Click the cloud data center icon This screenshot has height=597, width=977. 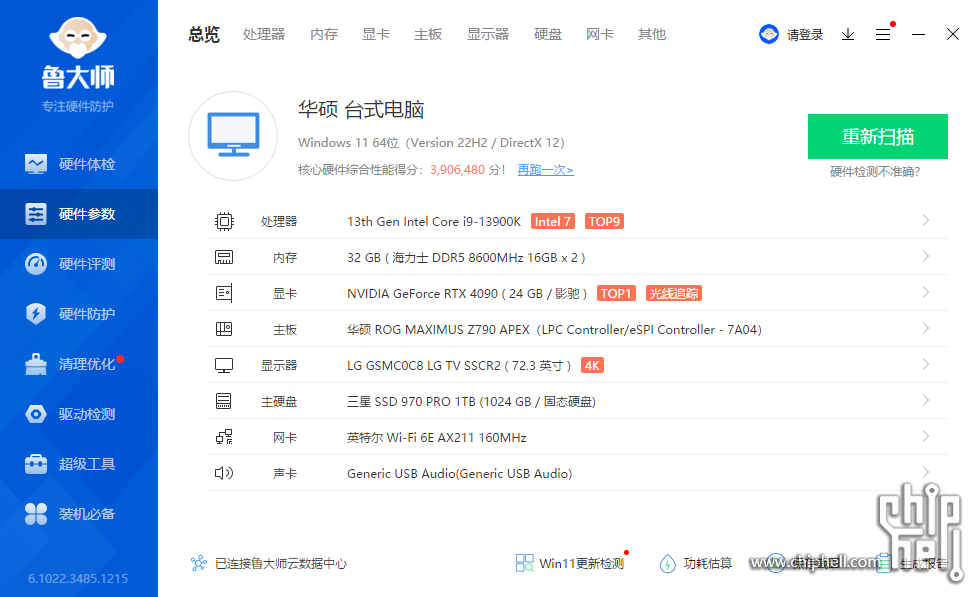click(x=199, y=563)
